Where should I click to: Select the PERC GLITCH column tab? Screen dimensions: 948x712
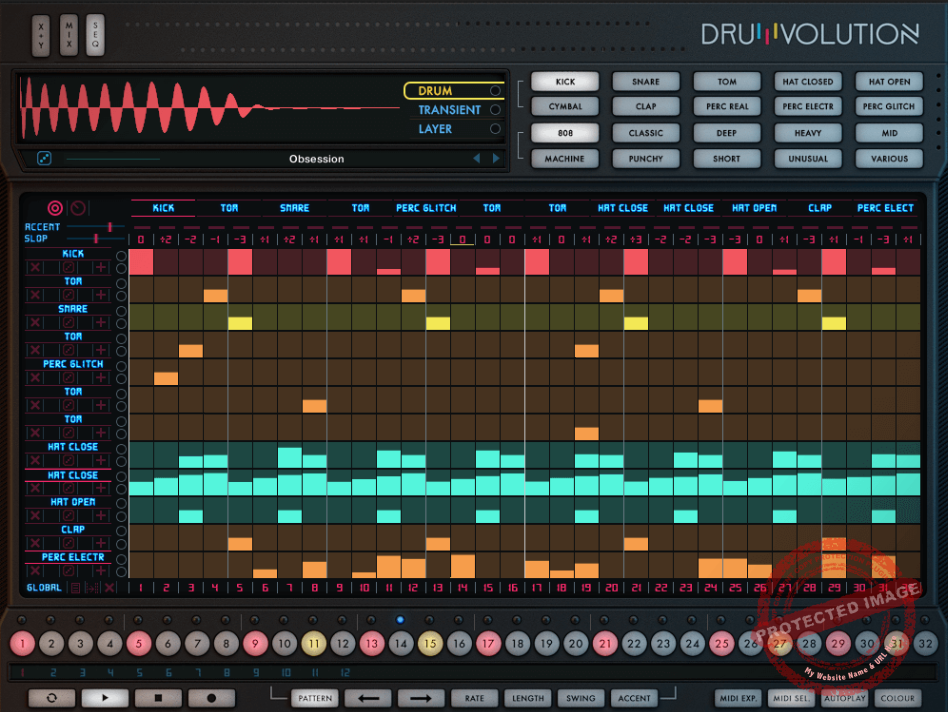[426, 208]
